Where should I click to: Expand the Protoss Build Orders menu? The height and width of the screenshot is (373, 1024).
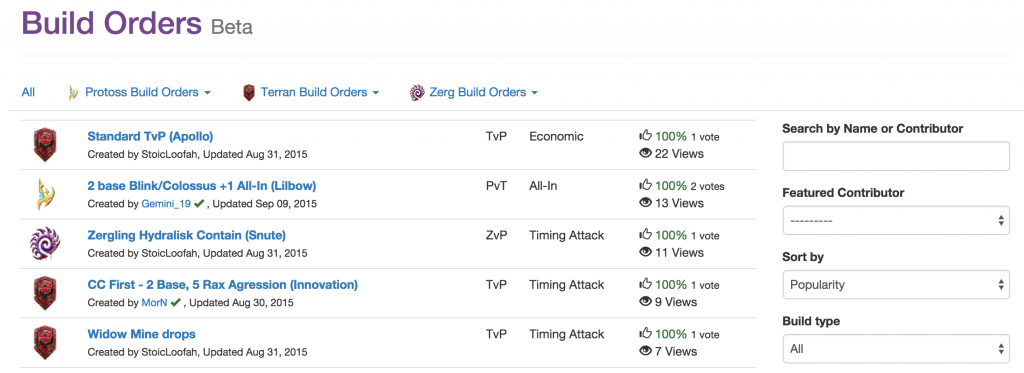139,92
